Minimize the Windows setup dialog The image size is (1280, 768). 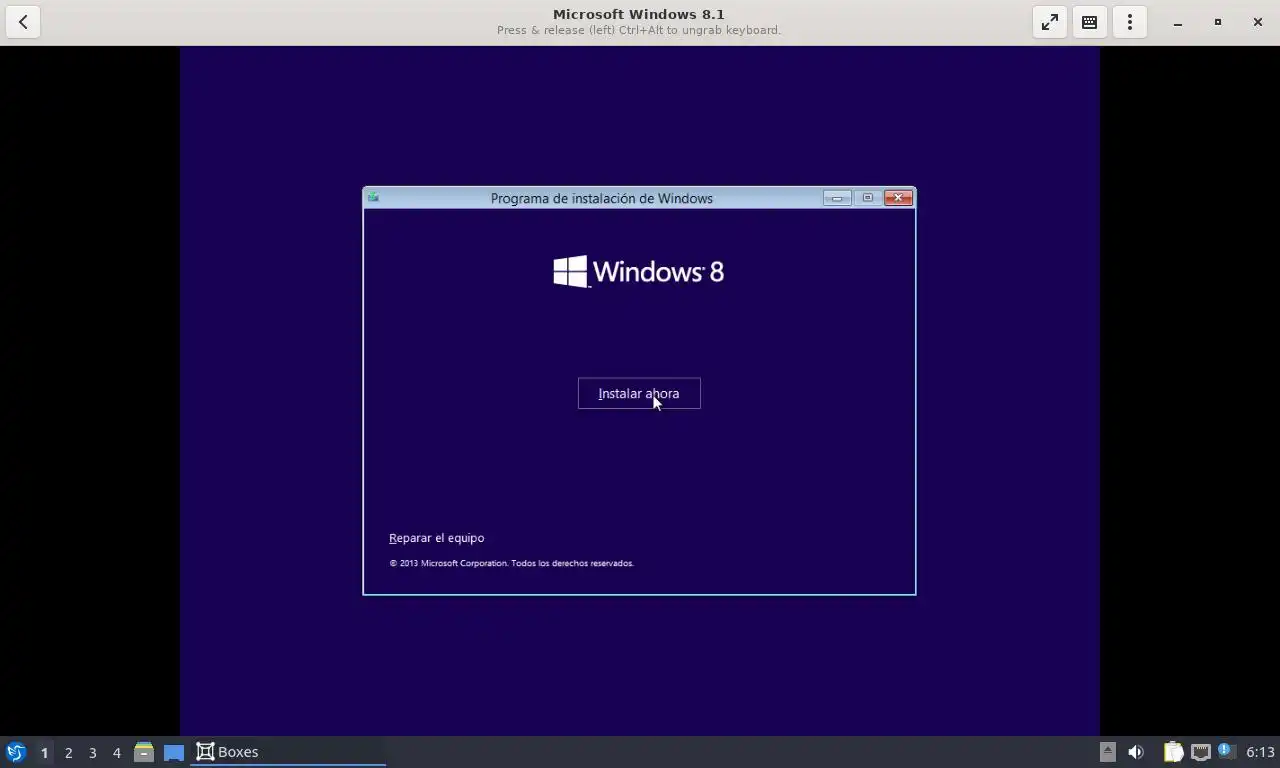837,198
